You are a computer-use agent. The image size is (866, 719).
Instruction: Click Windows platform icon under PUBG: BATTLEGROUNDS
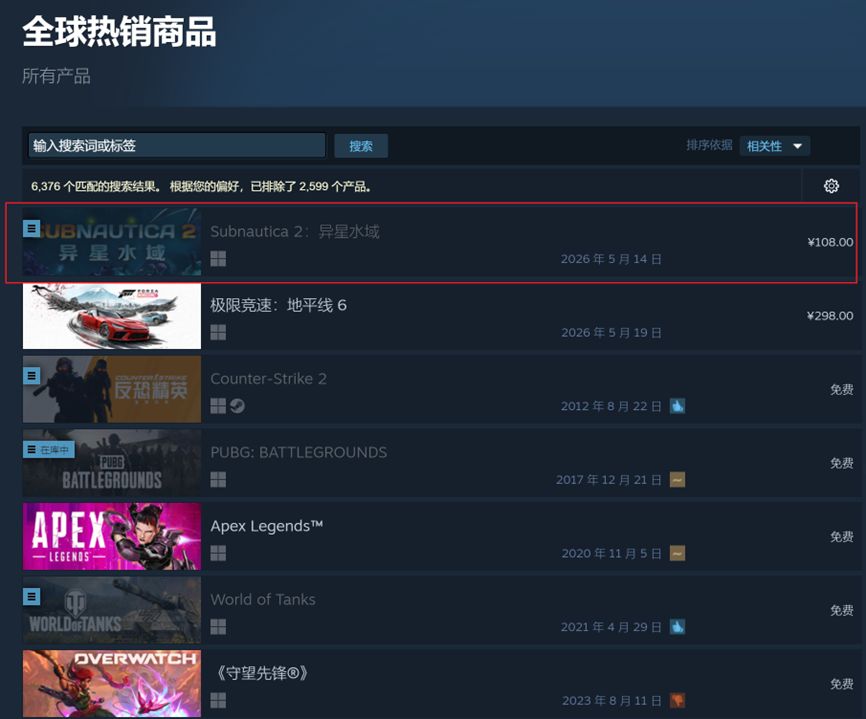[218, 479]
